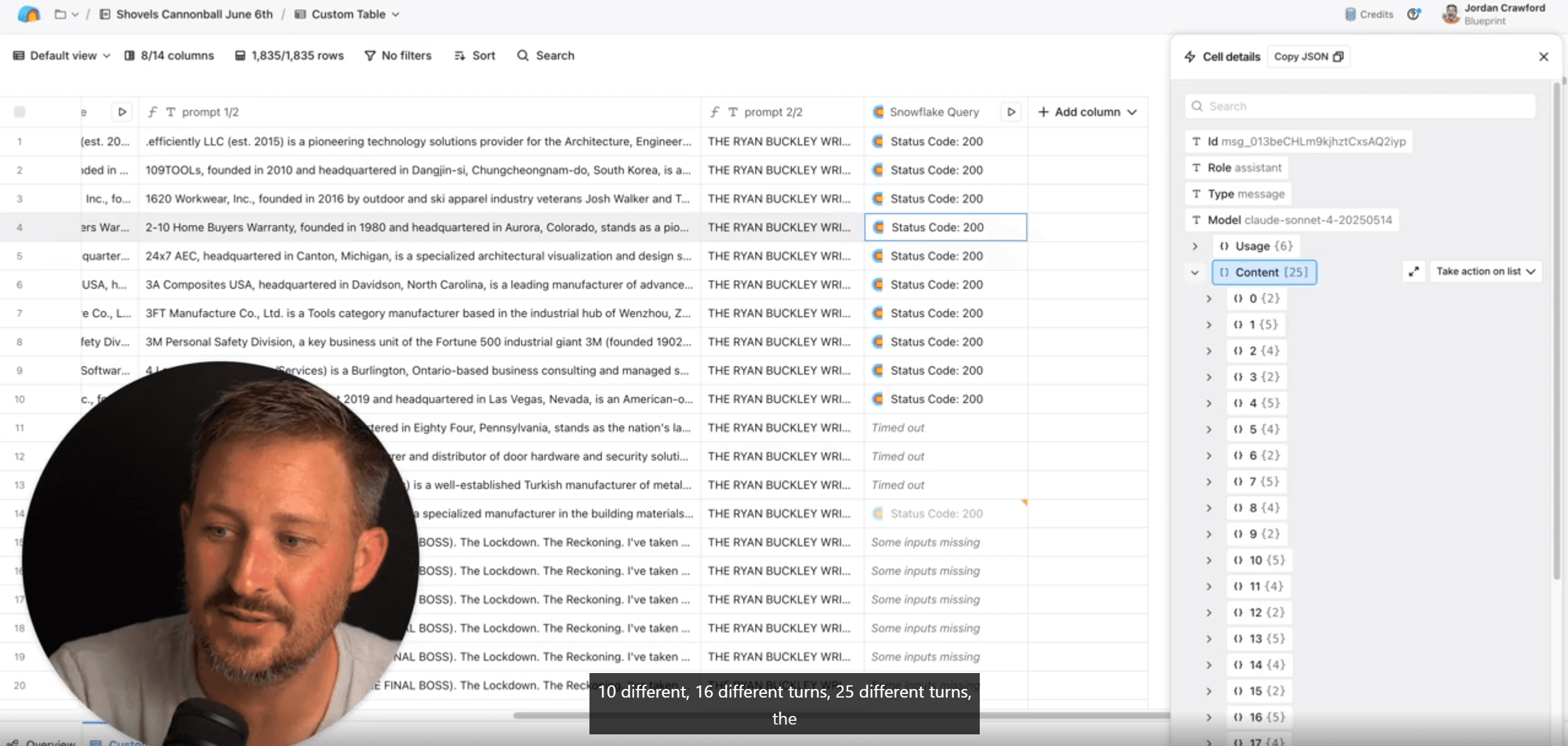The image size is (1568, 746).
Task: Expand content item 0 {2}
Action: [x=1209, y=299]
